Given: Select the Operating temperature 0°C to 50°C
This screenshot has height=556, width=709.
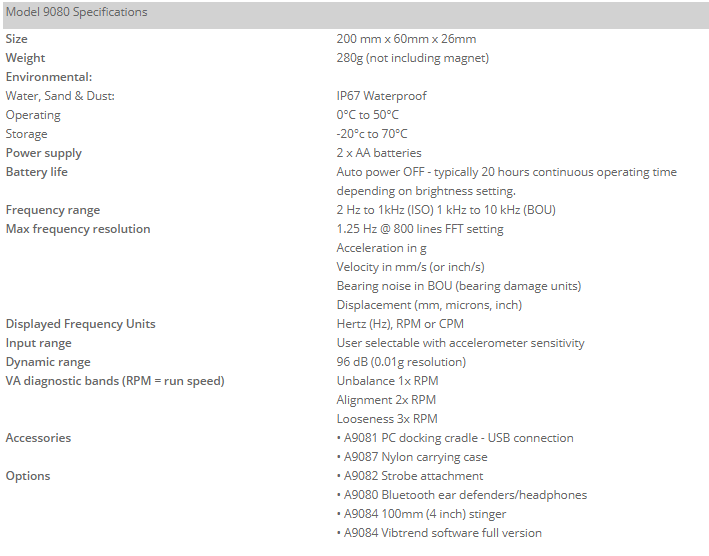Looking at the screenshot, I should 367,115.
